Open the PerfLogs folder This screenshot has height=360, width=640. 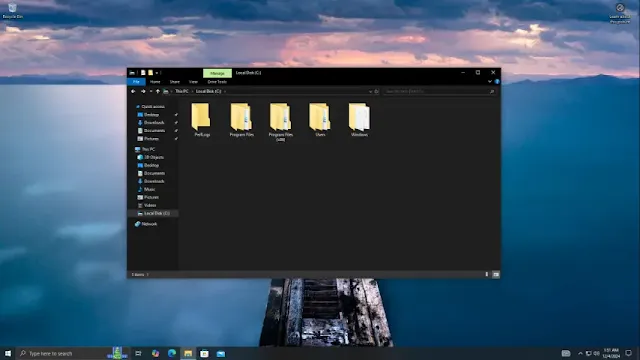coord(202,120)
